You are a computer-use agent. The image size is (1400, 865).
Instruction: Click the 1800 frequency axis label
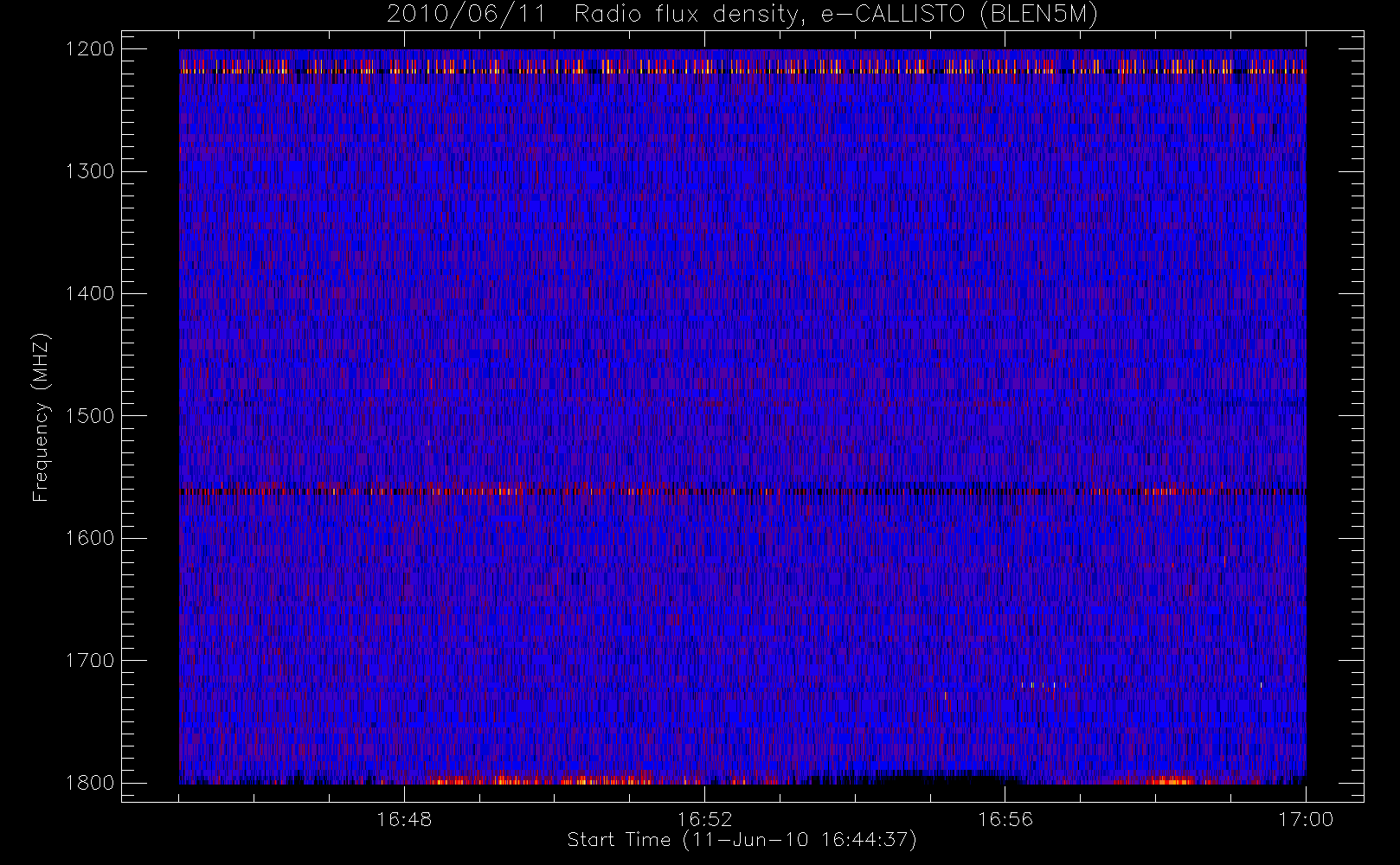tap(90, 783)
